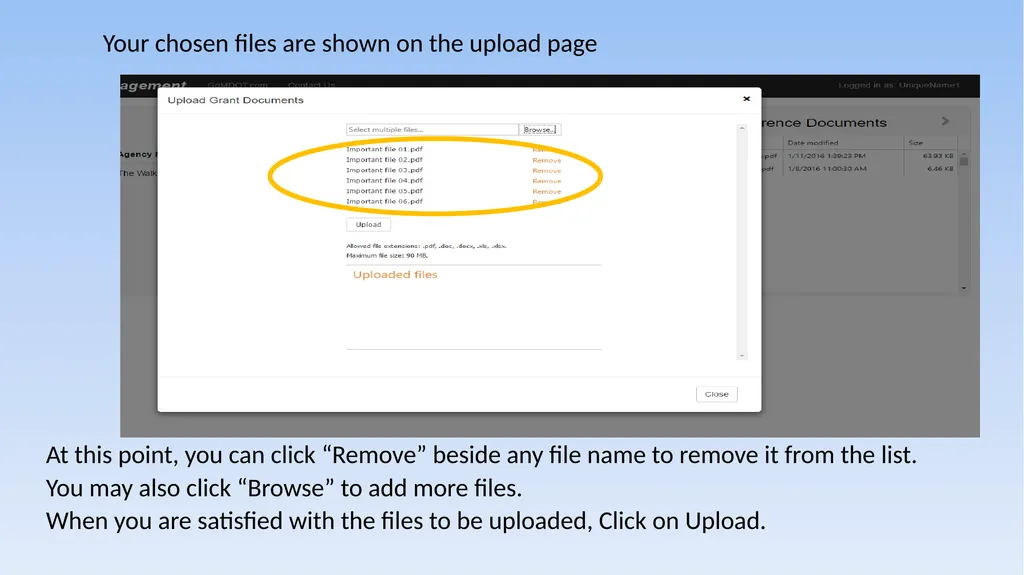Select Important file 01.pdf in the list
Viewport: 1024px width, 575px height.
(x=385, y=149)
